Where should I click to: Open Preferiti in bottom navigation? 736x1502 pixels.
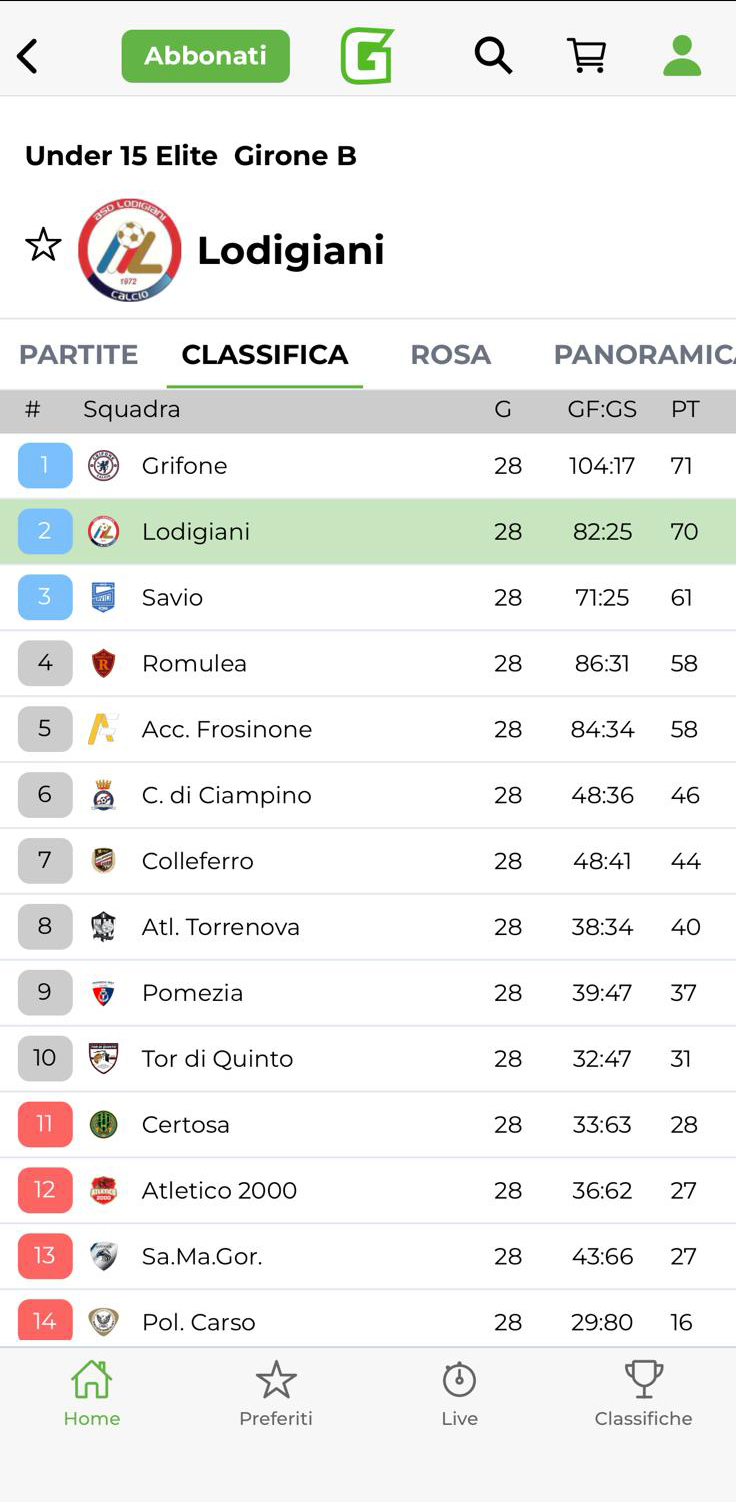pyautogui.click(x=276, y=1393)
